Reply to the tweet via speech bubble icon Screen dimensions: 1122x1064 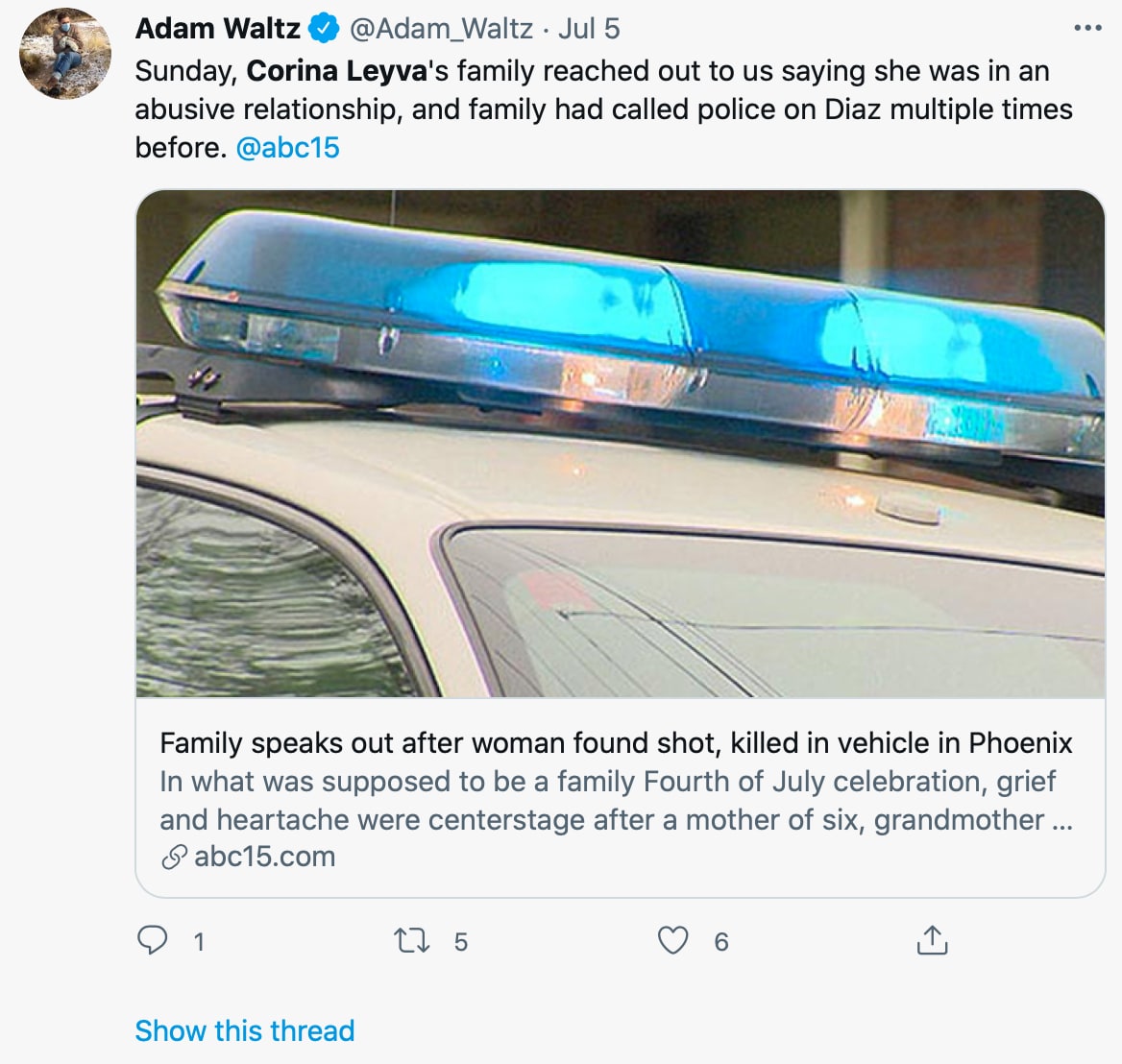pyautogui.click(x=153, y=940)
